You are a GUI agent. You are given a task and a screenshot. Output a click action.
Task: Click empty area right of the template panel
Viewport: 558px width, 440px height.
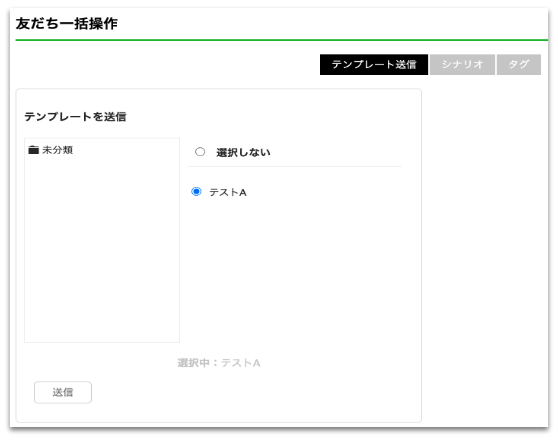pyautogui.click(x=485, y=249)
